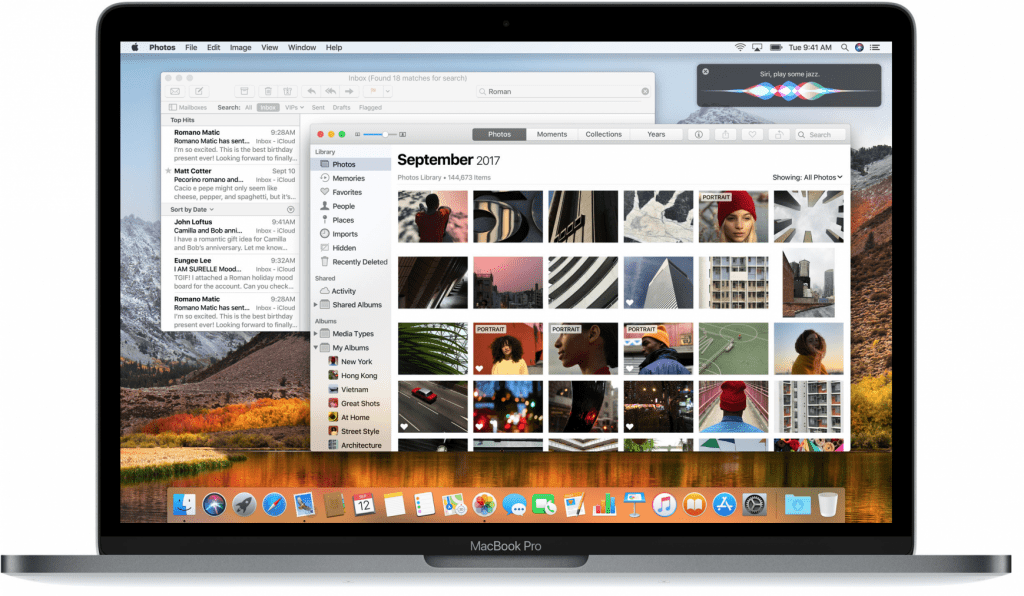Select the All search scope in Mail

click(249, 108)
